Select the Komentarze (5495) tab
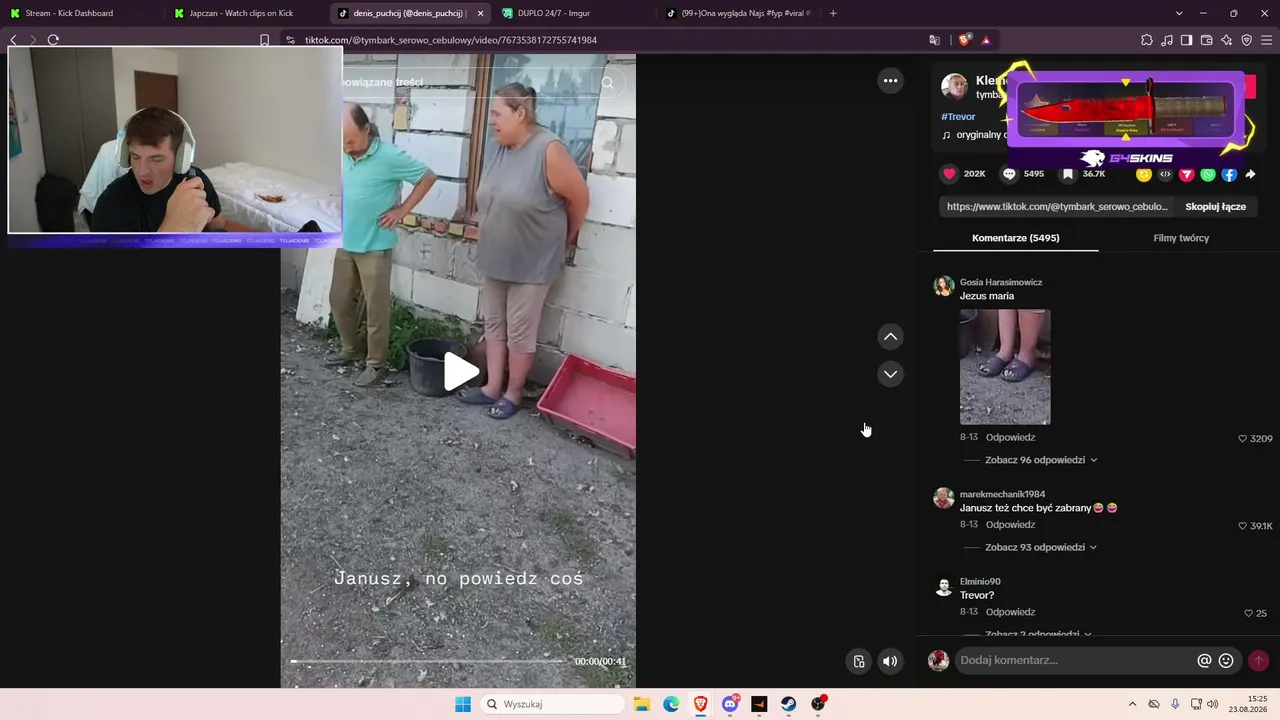This screenshot has height=720, width=1280. pyautogui.click(x=1016, y=238)
